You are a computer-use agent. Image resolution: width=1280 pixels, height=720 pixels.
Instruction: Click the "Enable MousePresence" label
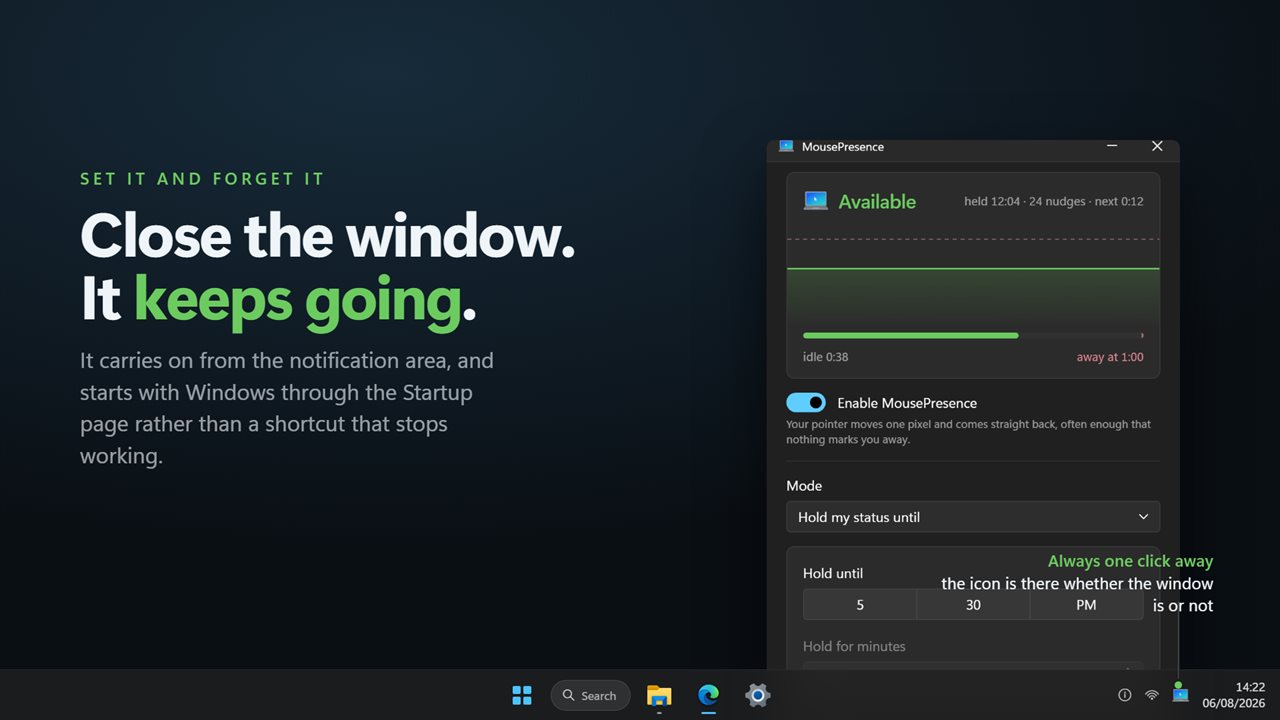tap(907, 403)
